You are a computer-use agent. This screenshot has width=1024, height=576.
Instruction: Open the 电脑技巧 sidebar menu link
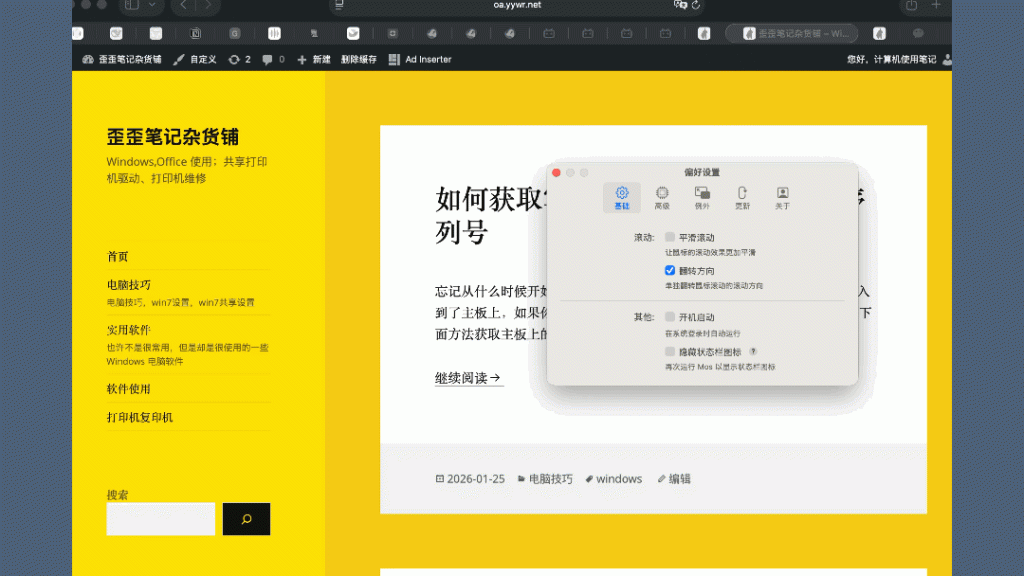129,285
